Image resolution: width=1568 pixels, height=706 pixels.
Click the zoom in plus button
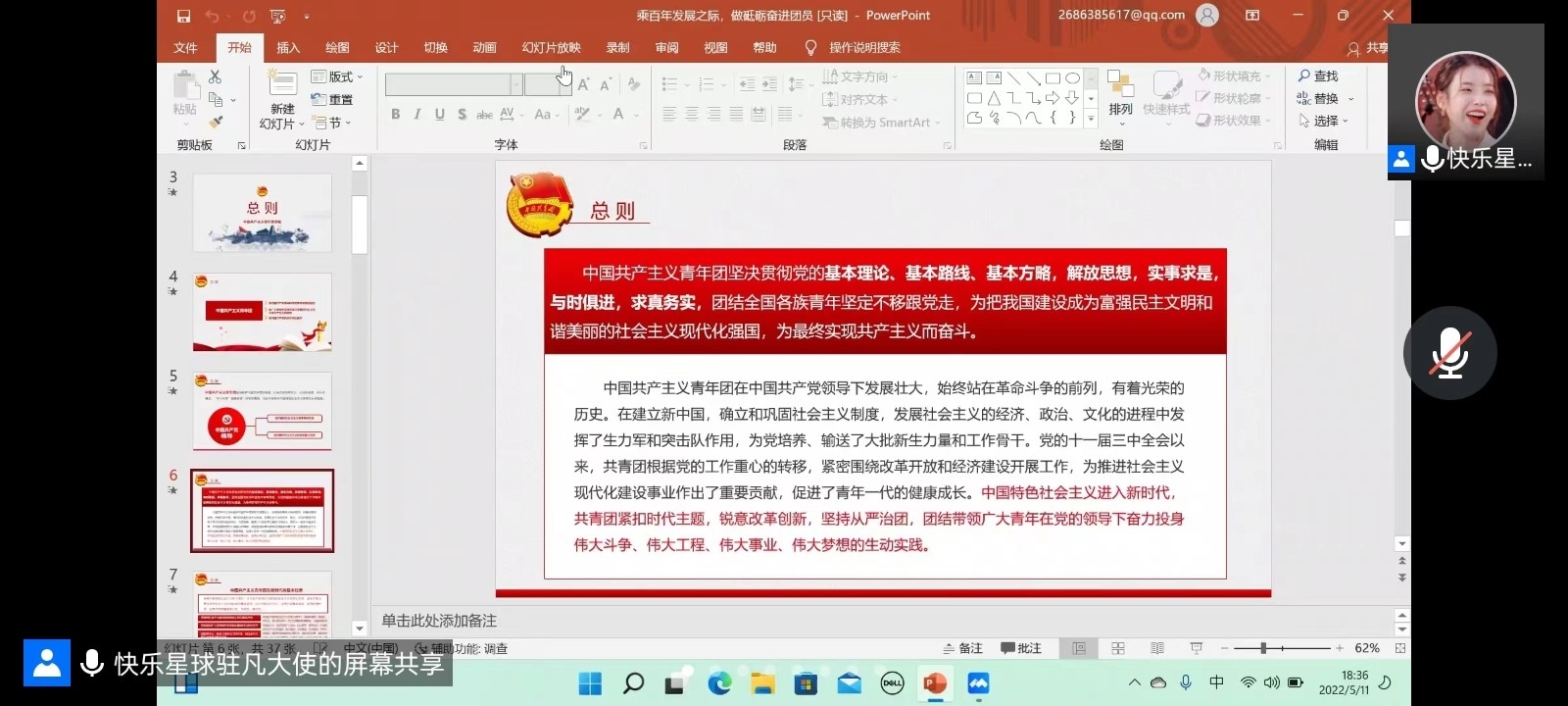(x=1340, y=648)
